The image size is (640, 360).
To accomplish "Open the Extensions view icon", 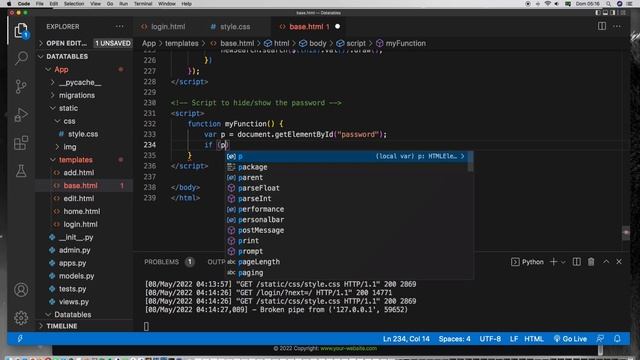I will [21, 143].
